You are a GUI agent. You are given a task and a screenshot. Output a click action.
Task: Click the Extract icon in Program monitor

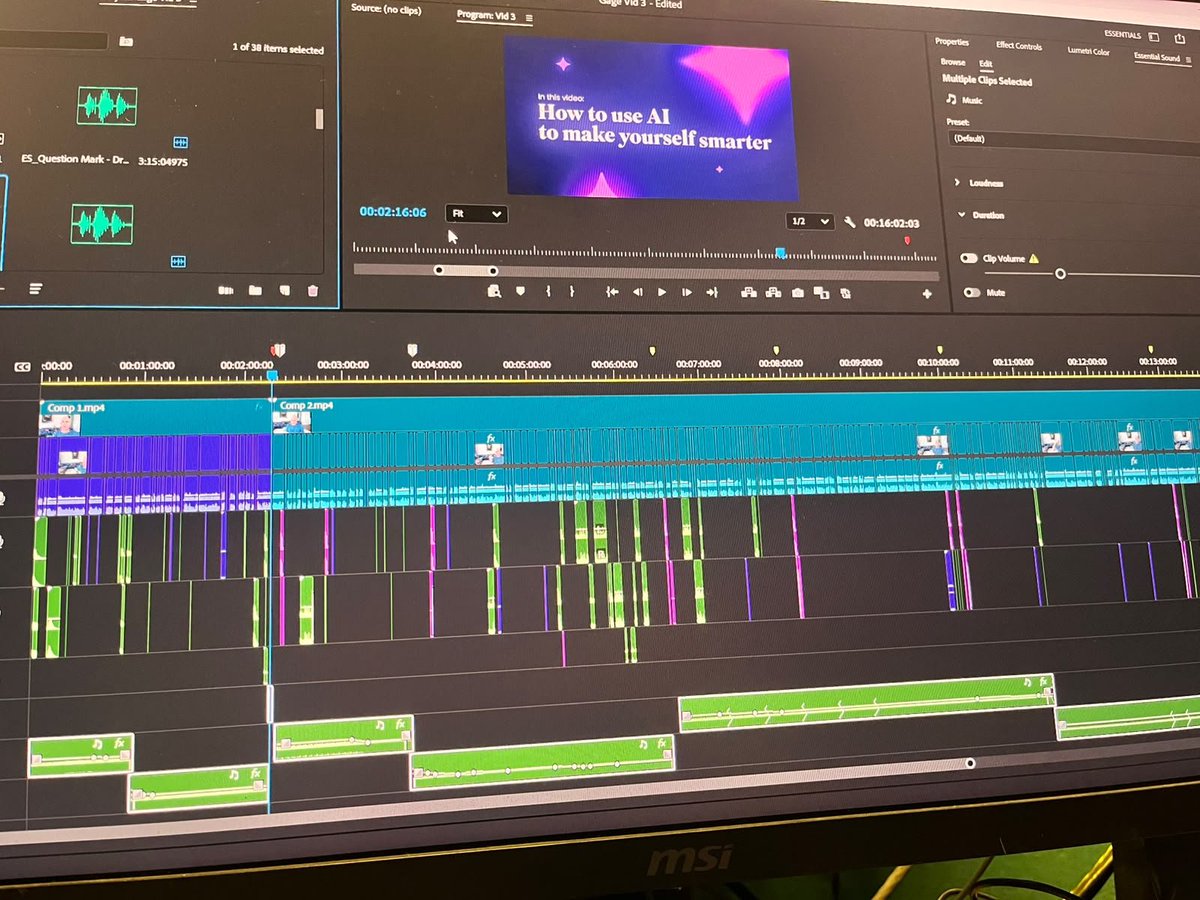click(x=773, y=293)
